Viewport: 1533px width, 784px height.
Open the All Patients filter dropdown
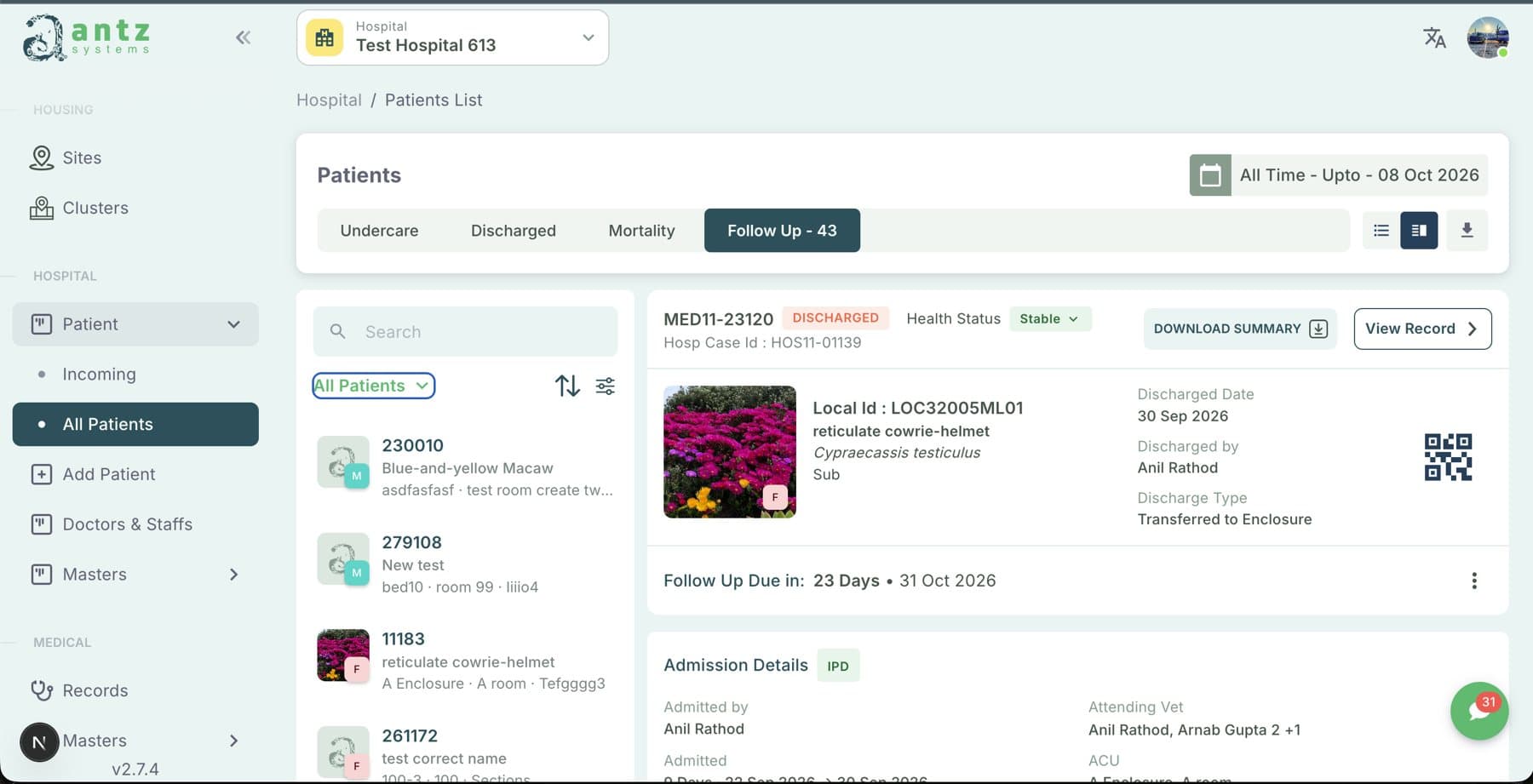373,386
